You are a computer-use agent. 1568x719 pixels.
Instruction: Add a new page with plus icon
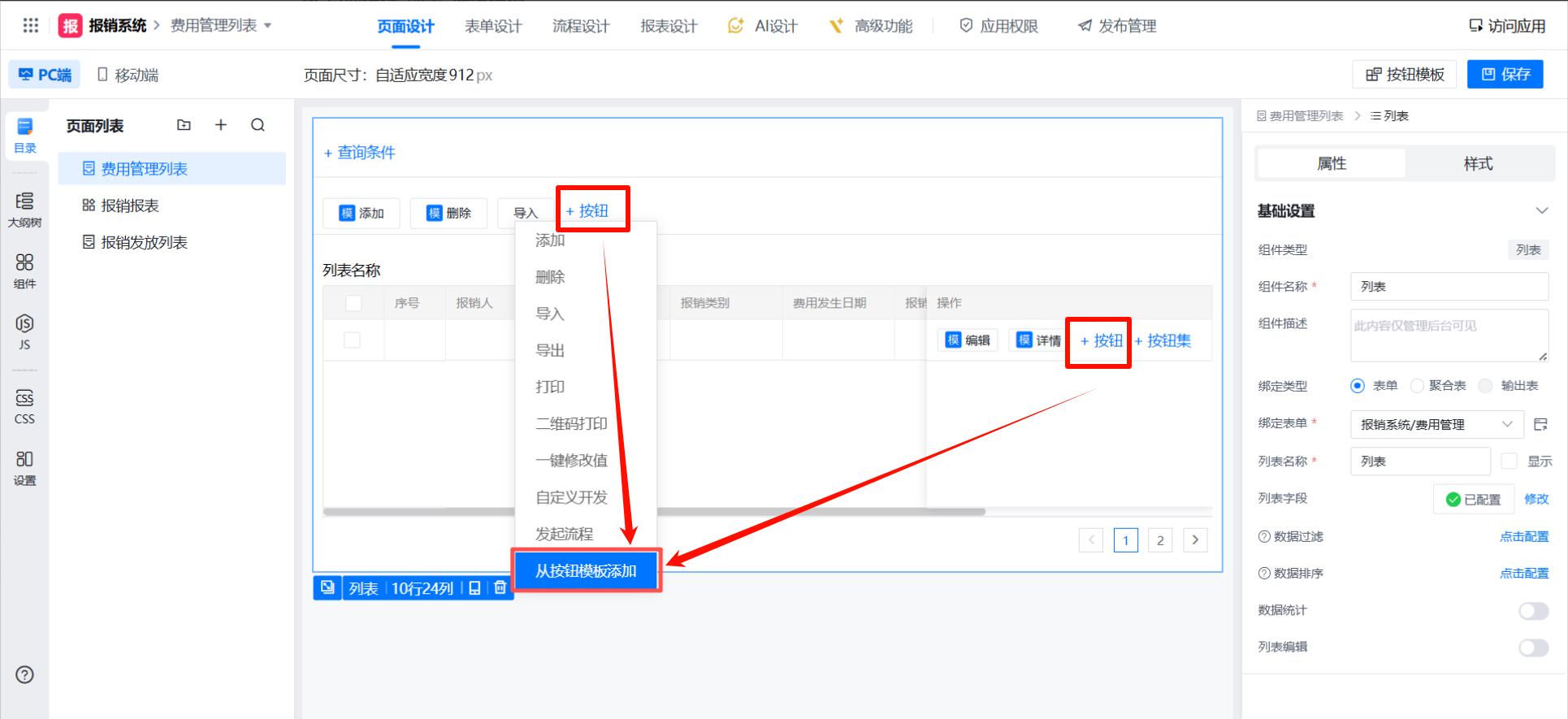point(220,125)
